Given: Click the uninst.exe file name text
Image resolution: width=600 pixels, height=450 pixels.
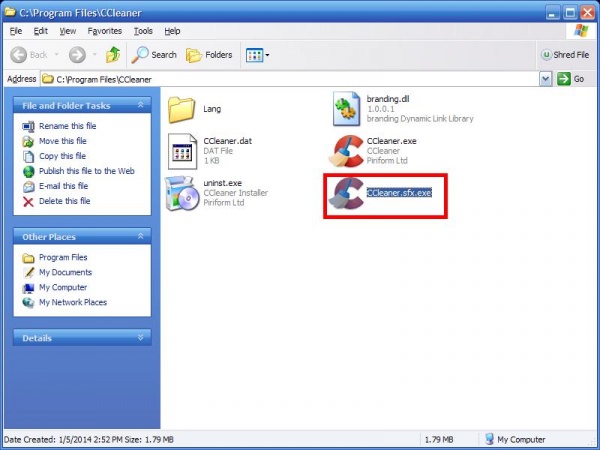Looking at the screenshot, I should [x=223, y=183].
